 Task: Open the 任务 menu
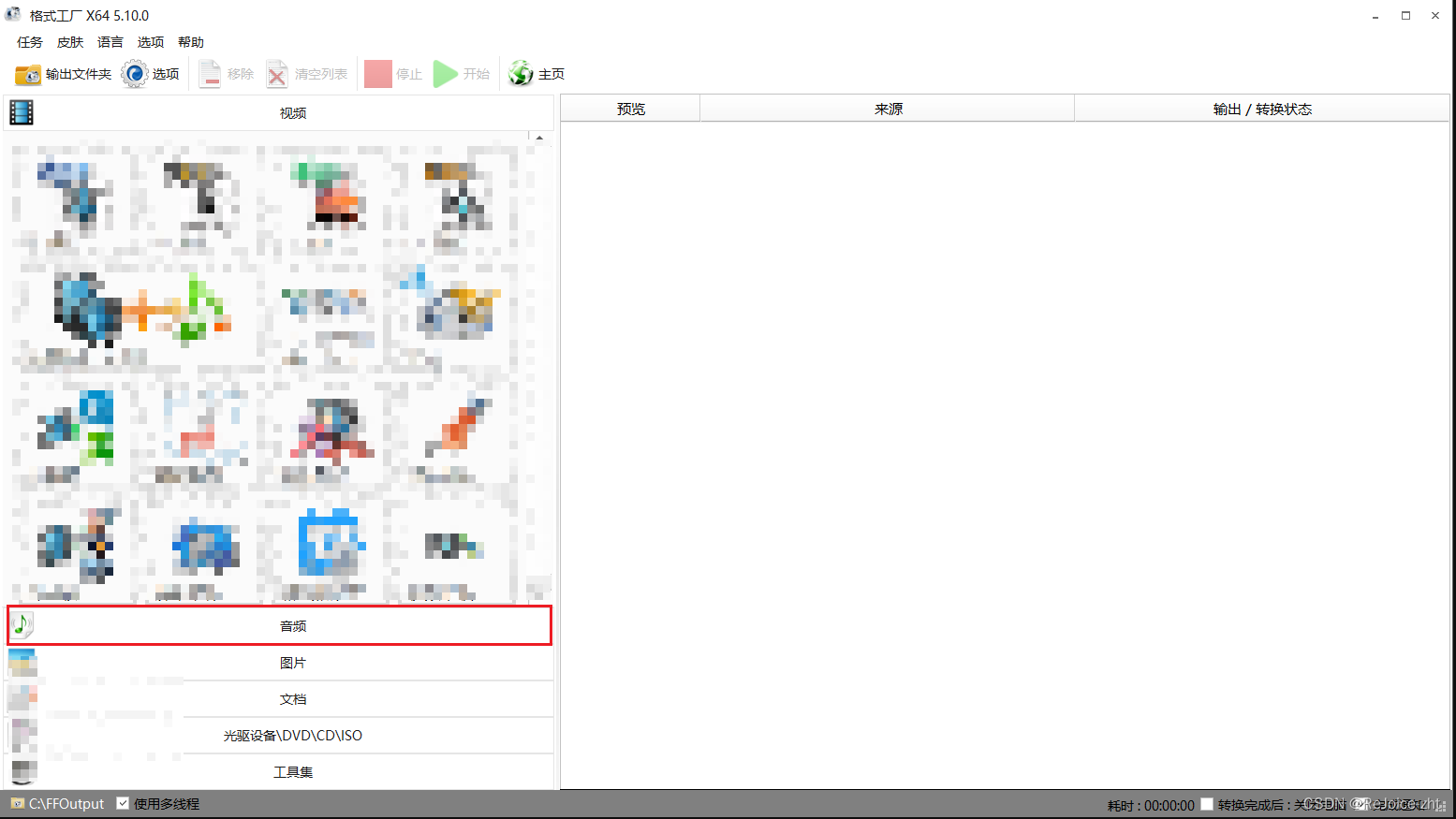(x=30, y=42)
